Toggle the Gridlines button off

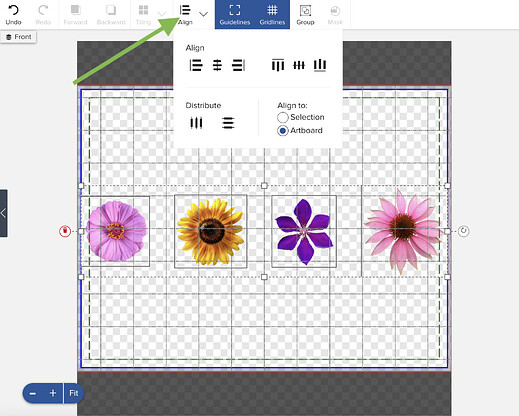point(272,15)
